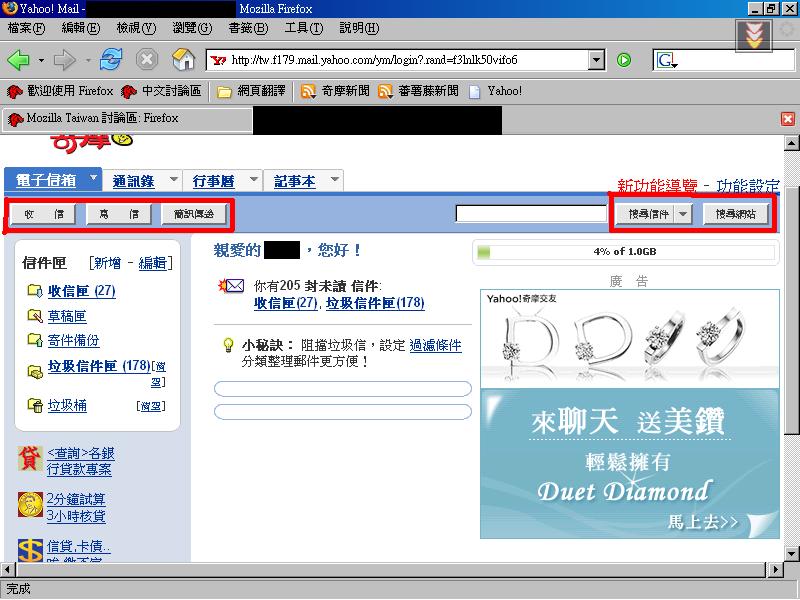Image resolution: width=800 pixels, height=600 pixels.
Task: Expand the 電子信箱 tab dropdown arrow
Action: pyautogui.click(x=93, y=178)
